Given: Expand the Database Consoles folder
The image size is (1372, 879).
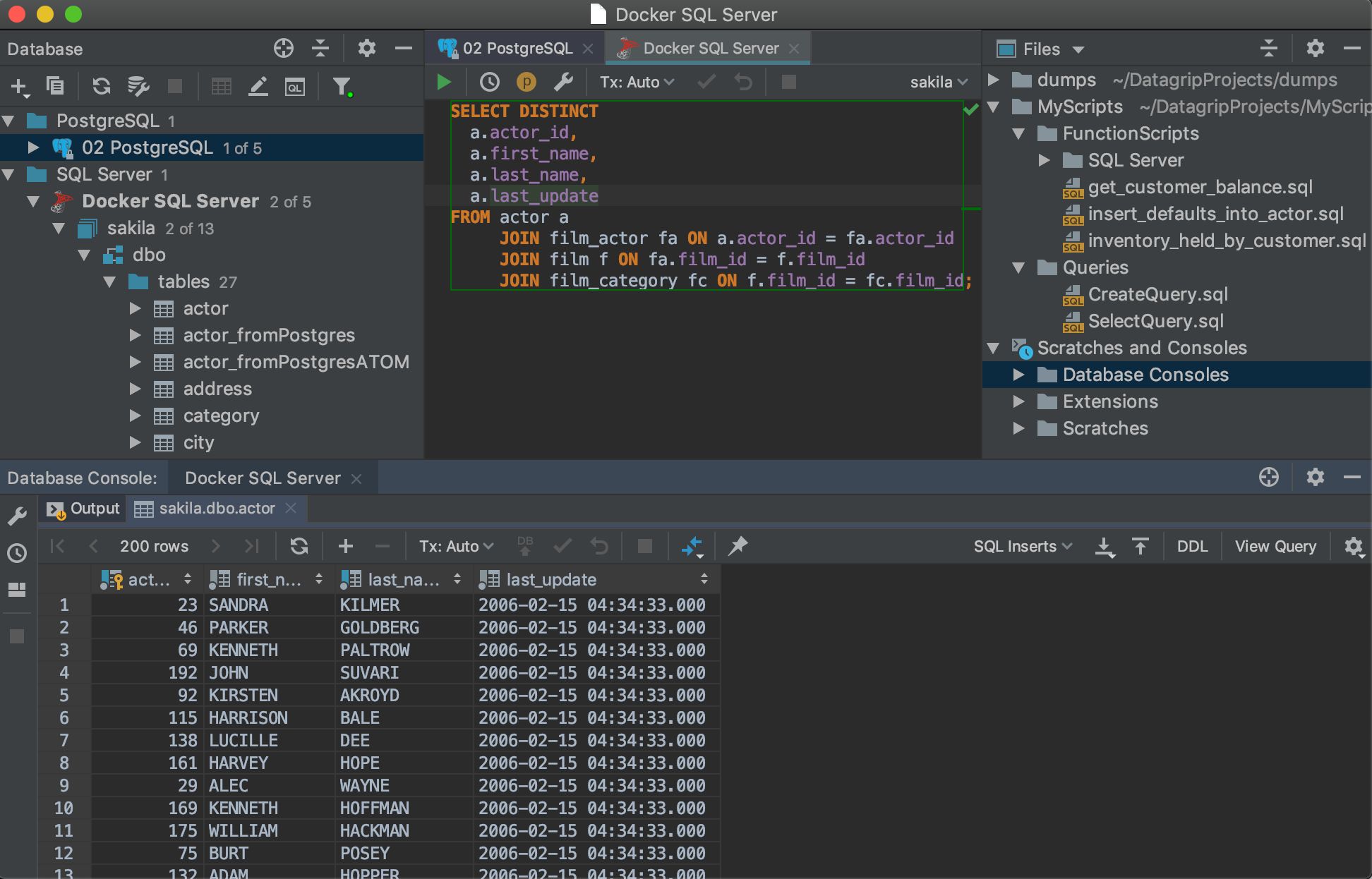Looking at the screenshot, I should click(x=1021, y=374).
